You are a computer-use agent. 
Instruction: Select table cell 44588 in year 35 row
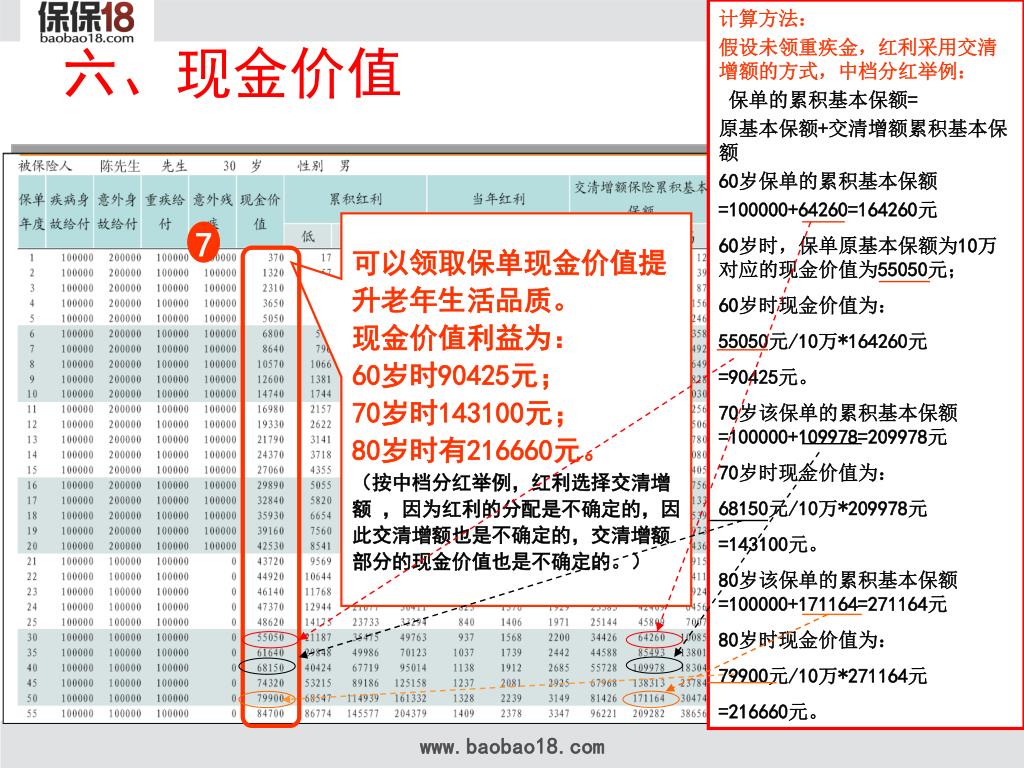click(x=603, y=652)
